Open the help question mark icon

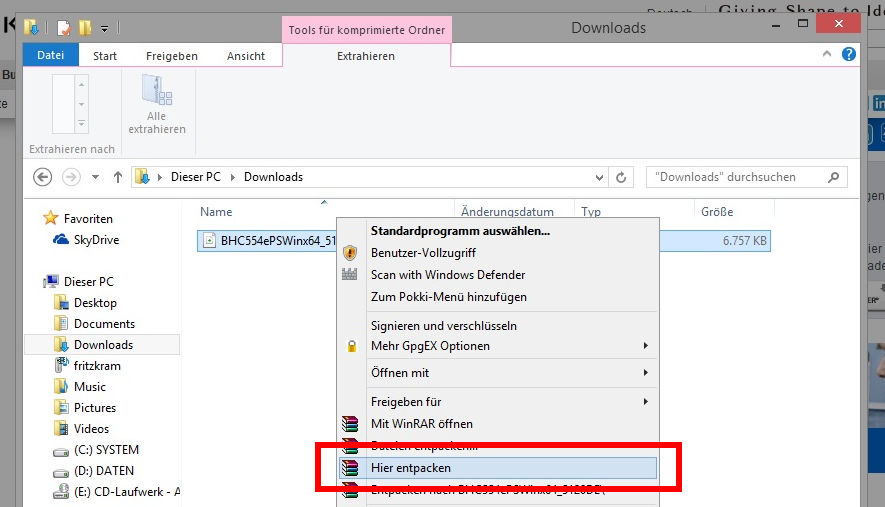pyautogui.click(x=848, y=54)
